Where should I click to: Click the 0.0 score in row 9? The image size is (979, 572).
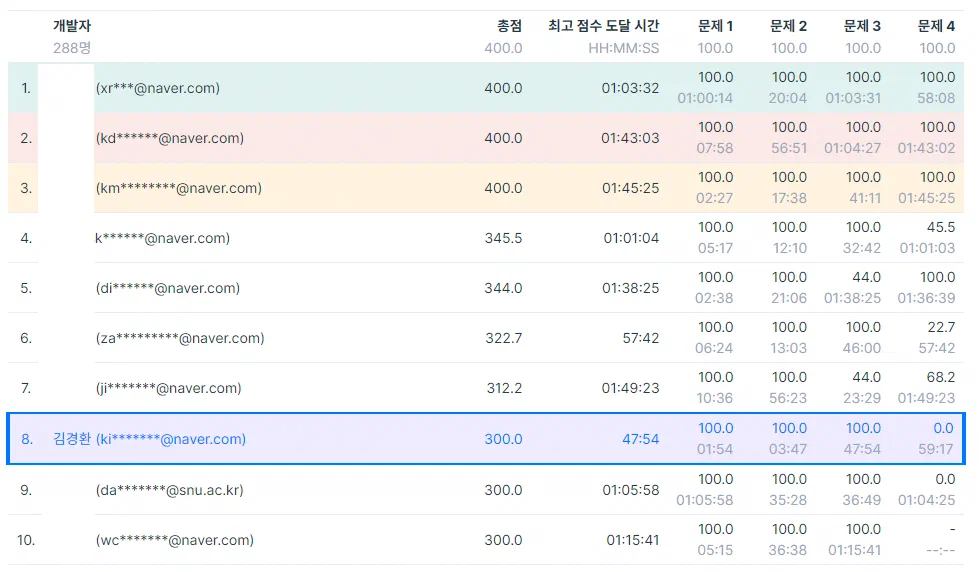click(x=945, y=480)
